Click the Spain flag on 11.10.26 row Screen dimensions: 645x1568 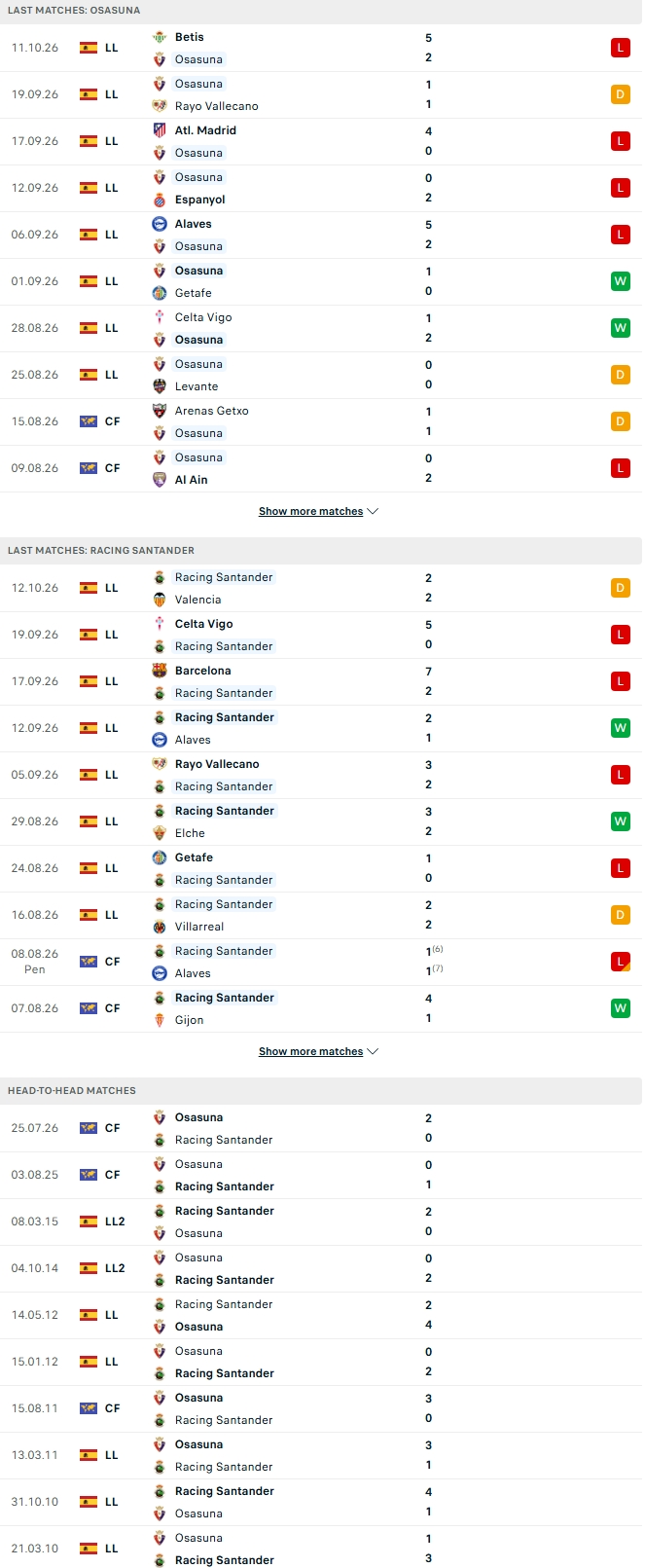[x=89, y=48]
